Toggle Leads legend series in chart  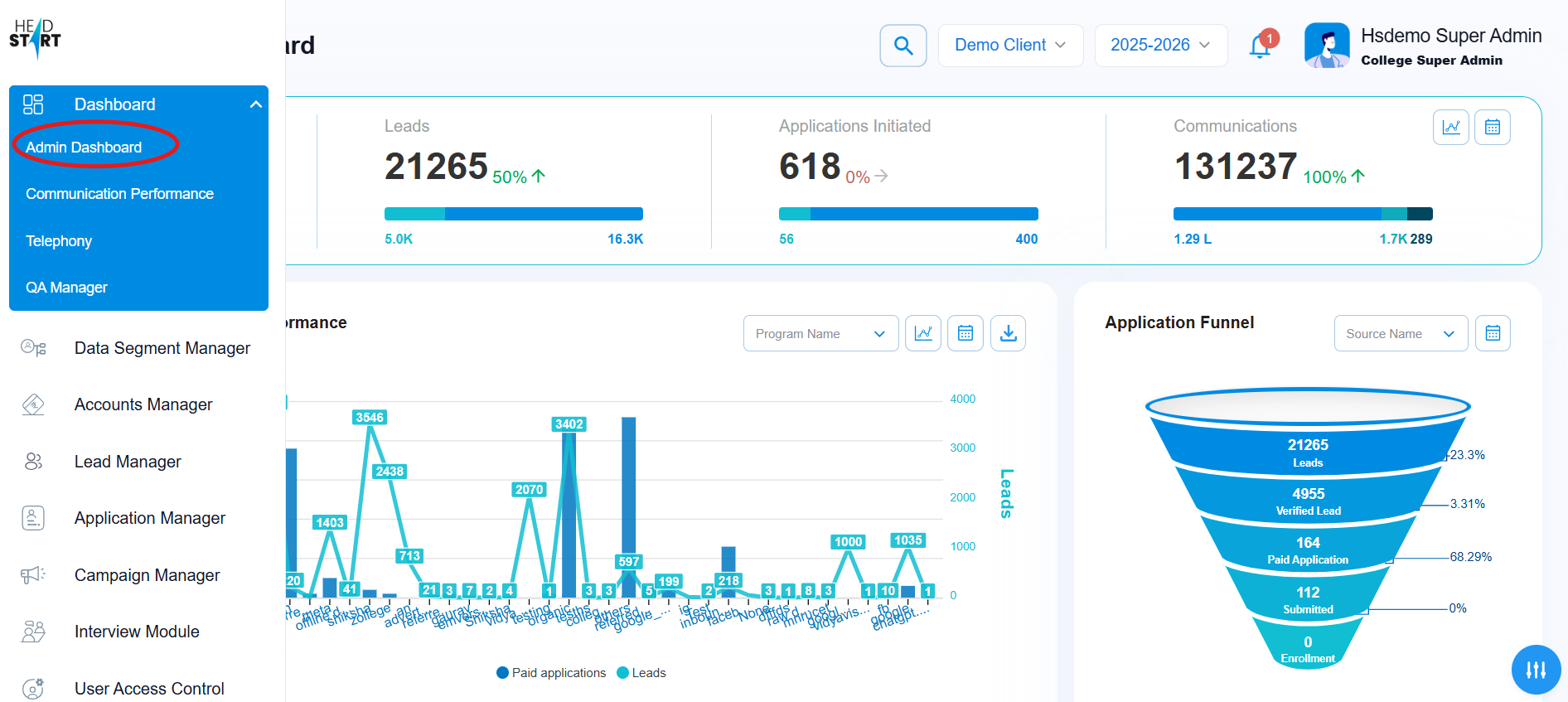[641, 673]
